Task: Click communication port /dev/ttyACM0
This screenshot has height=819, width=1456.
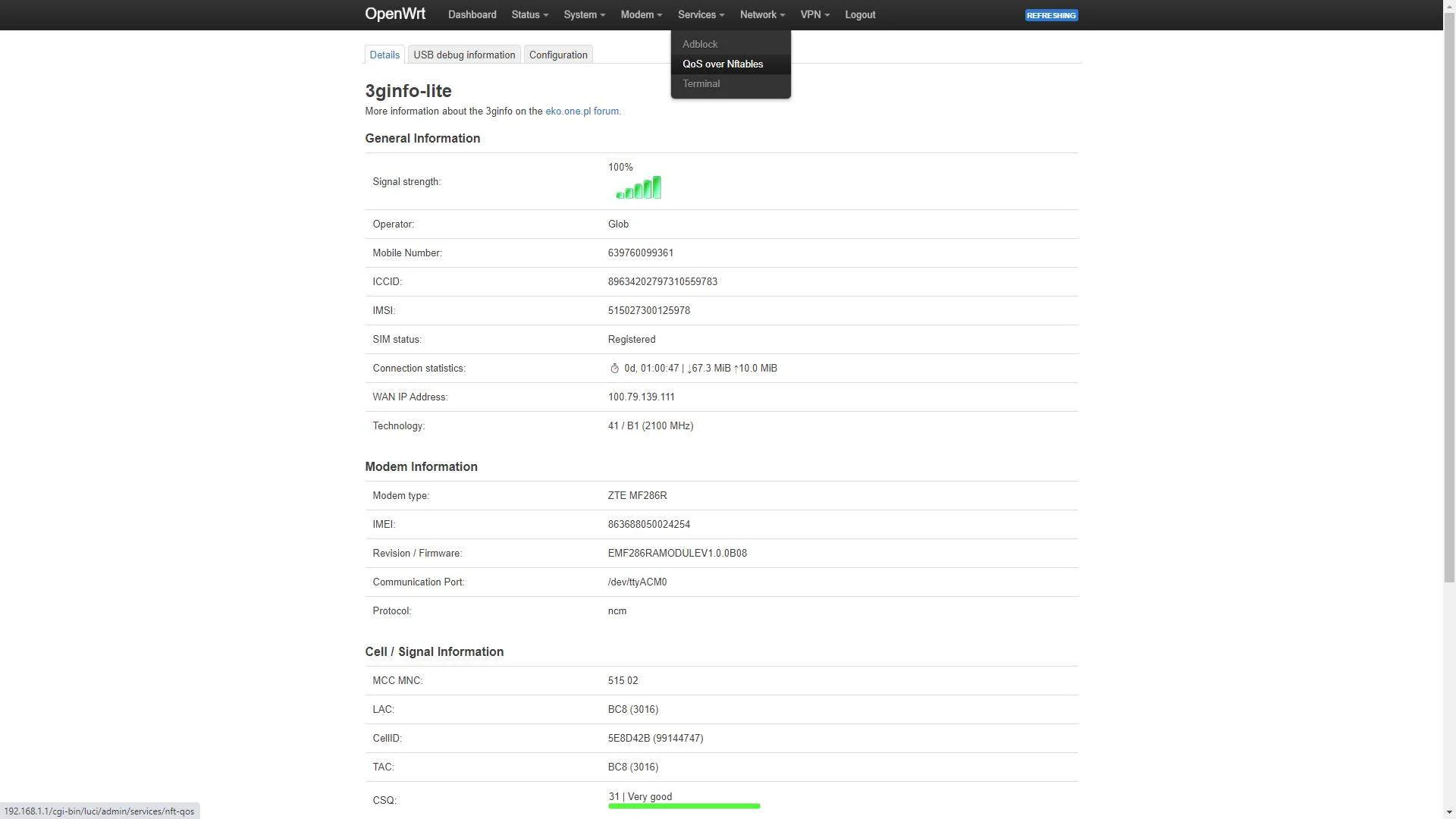Action: [x=637, y=582]
